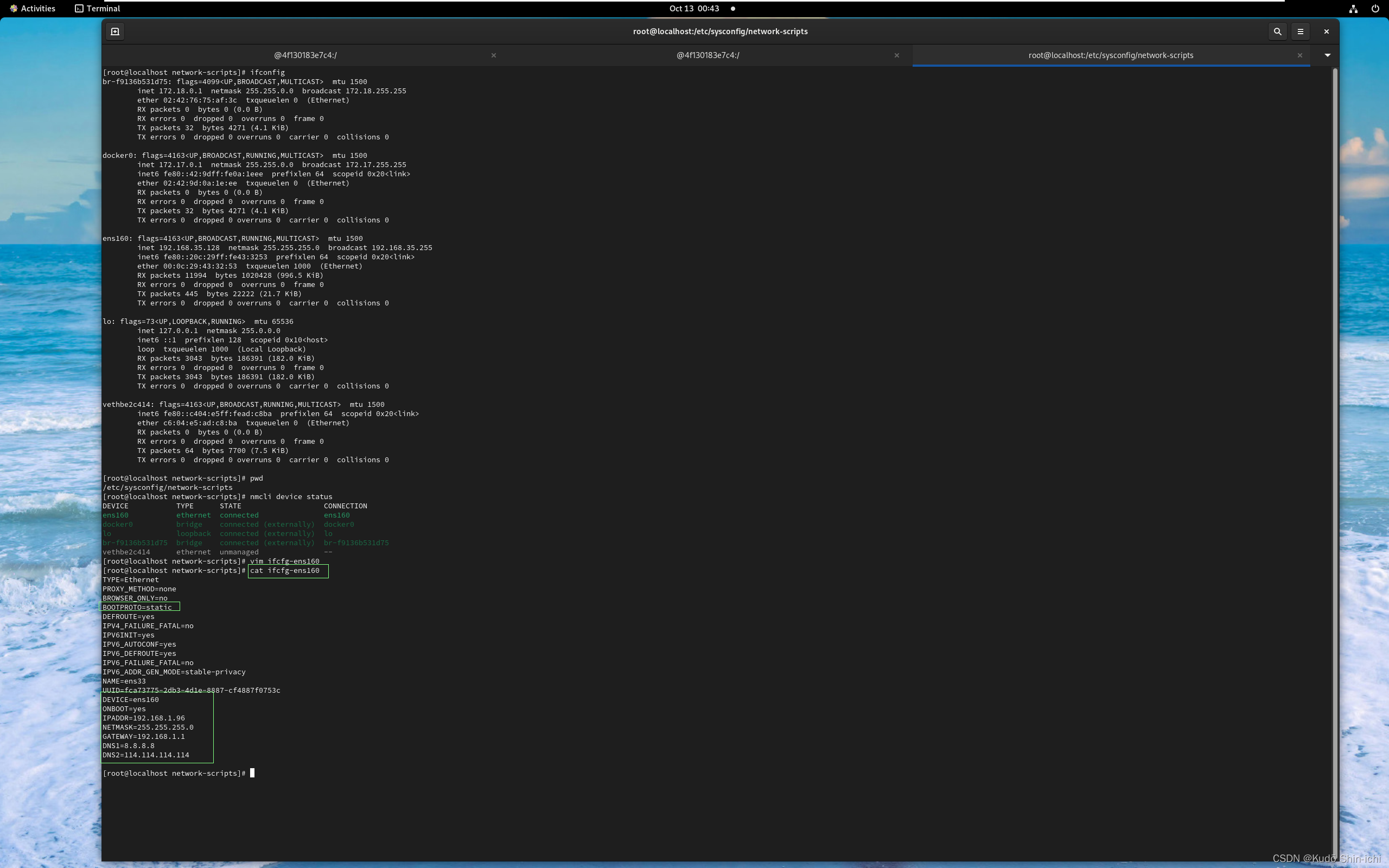This screenshot has width=1389, height=868.
Task: Click the 'cat ifcfg-ens160' command text
Action: click(x=285, y=571)
